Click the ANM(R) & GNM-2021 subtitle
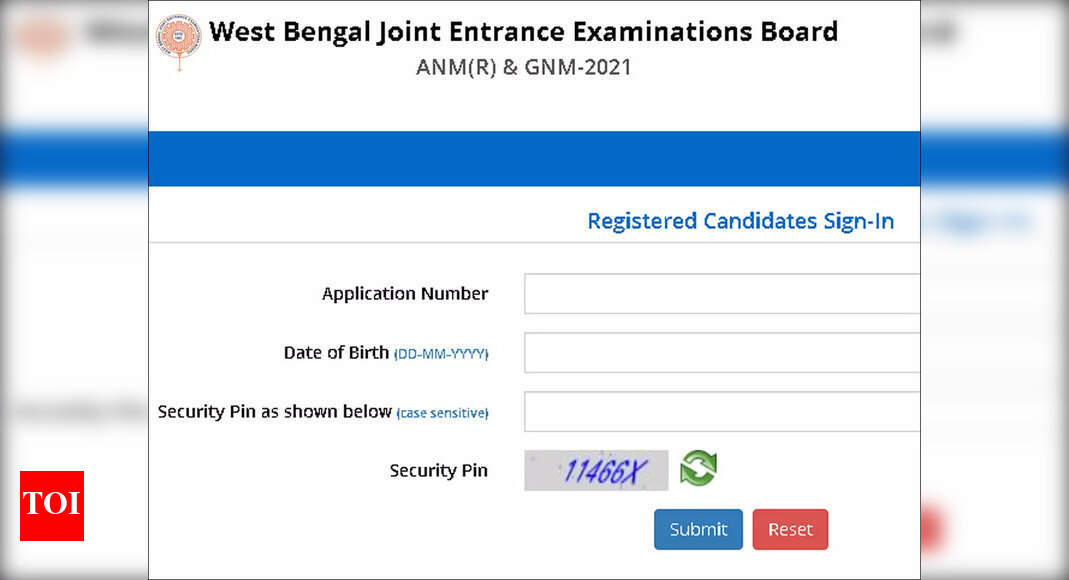The height and width of the screenshot is (580, 1069). 524,67
